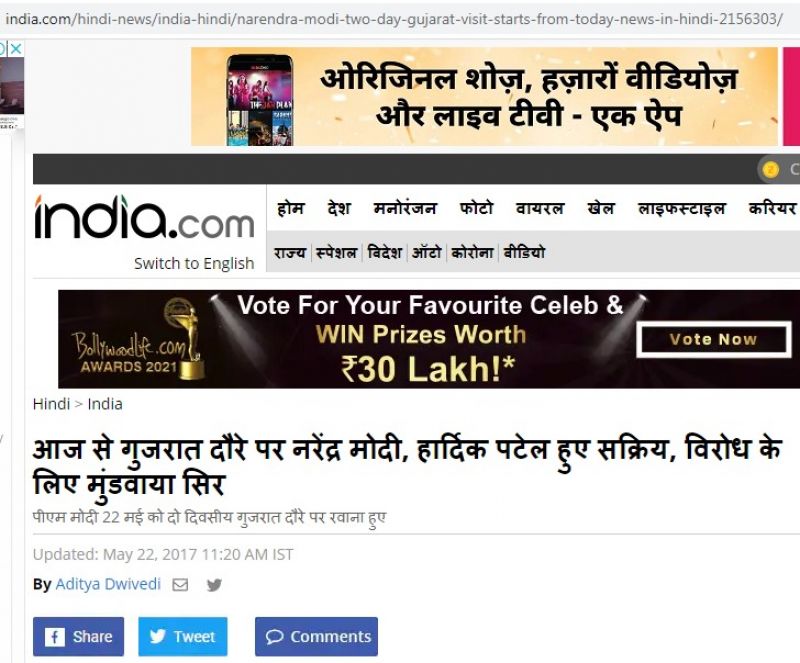Open the वीडियो sub-menu link
The height and width of the screenshot is (663, 800).
click(x=524, y=253)
